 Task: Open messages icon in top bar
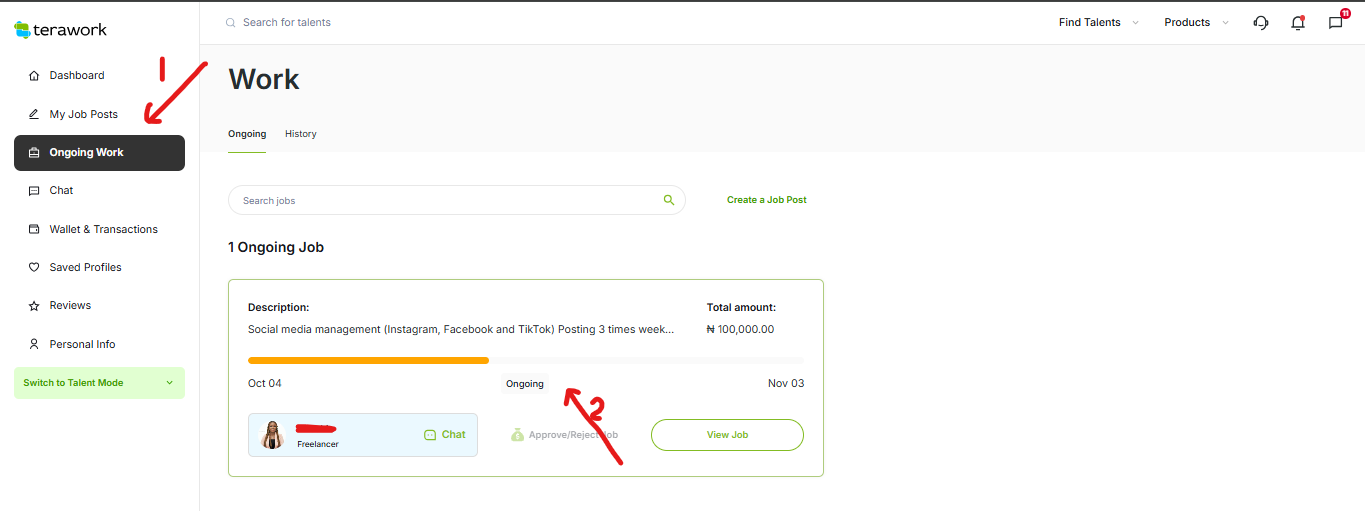tap(1335, 23)
